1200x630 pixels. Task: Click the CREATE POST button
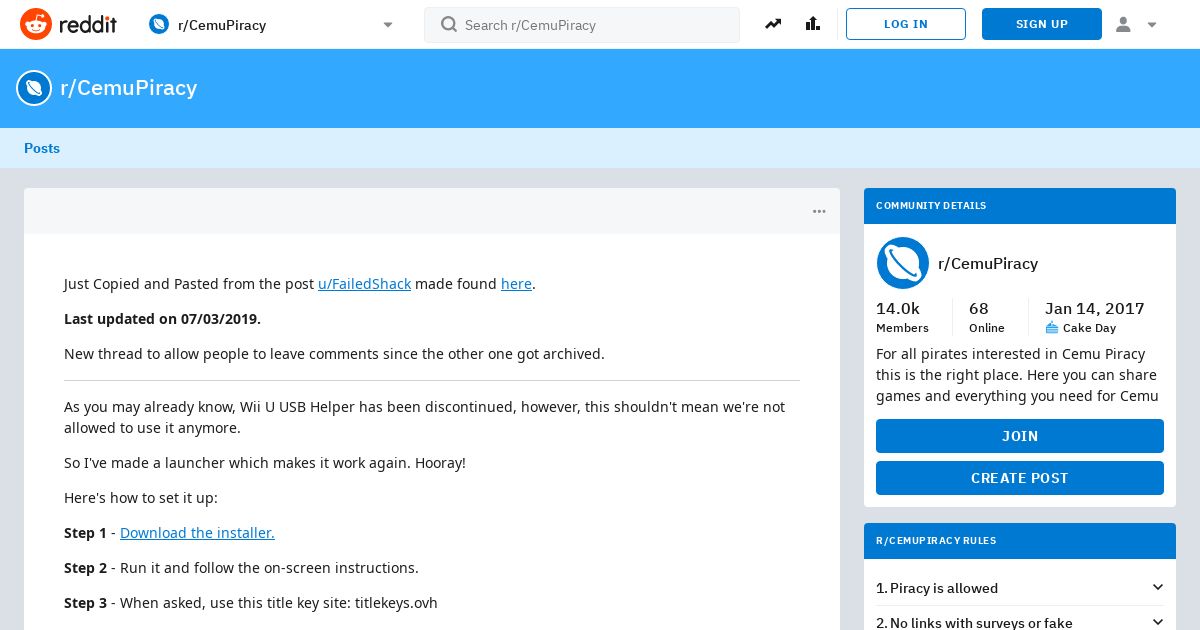pos(1020,478)
